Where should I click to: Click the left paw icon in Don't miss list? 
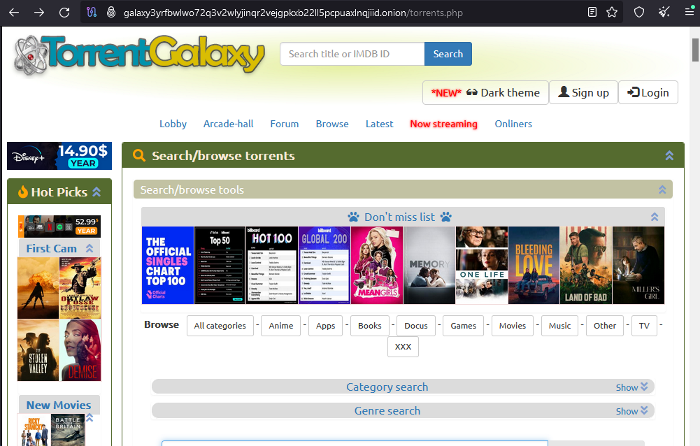point(354,217)
